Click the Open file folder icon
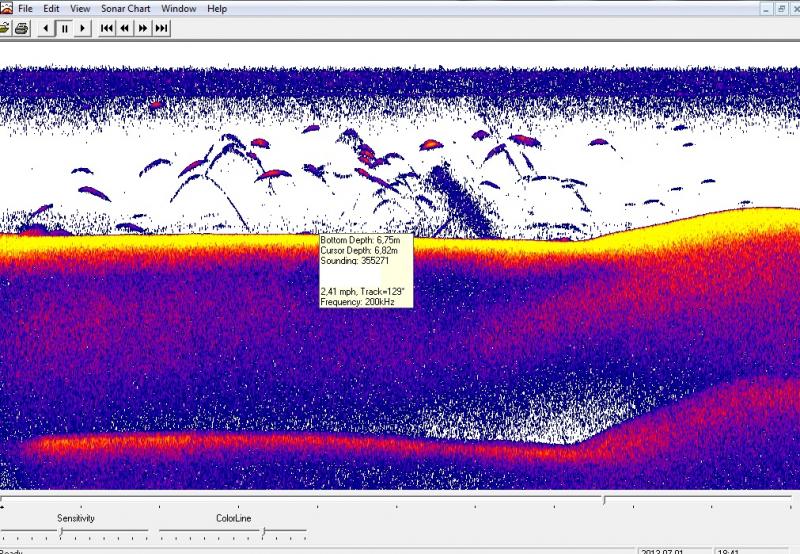Image resolution: width=800 pixels, height=554 pixels. [x=3, y=28]
